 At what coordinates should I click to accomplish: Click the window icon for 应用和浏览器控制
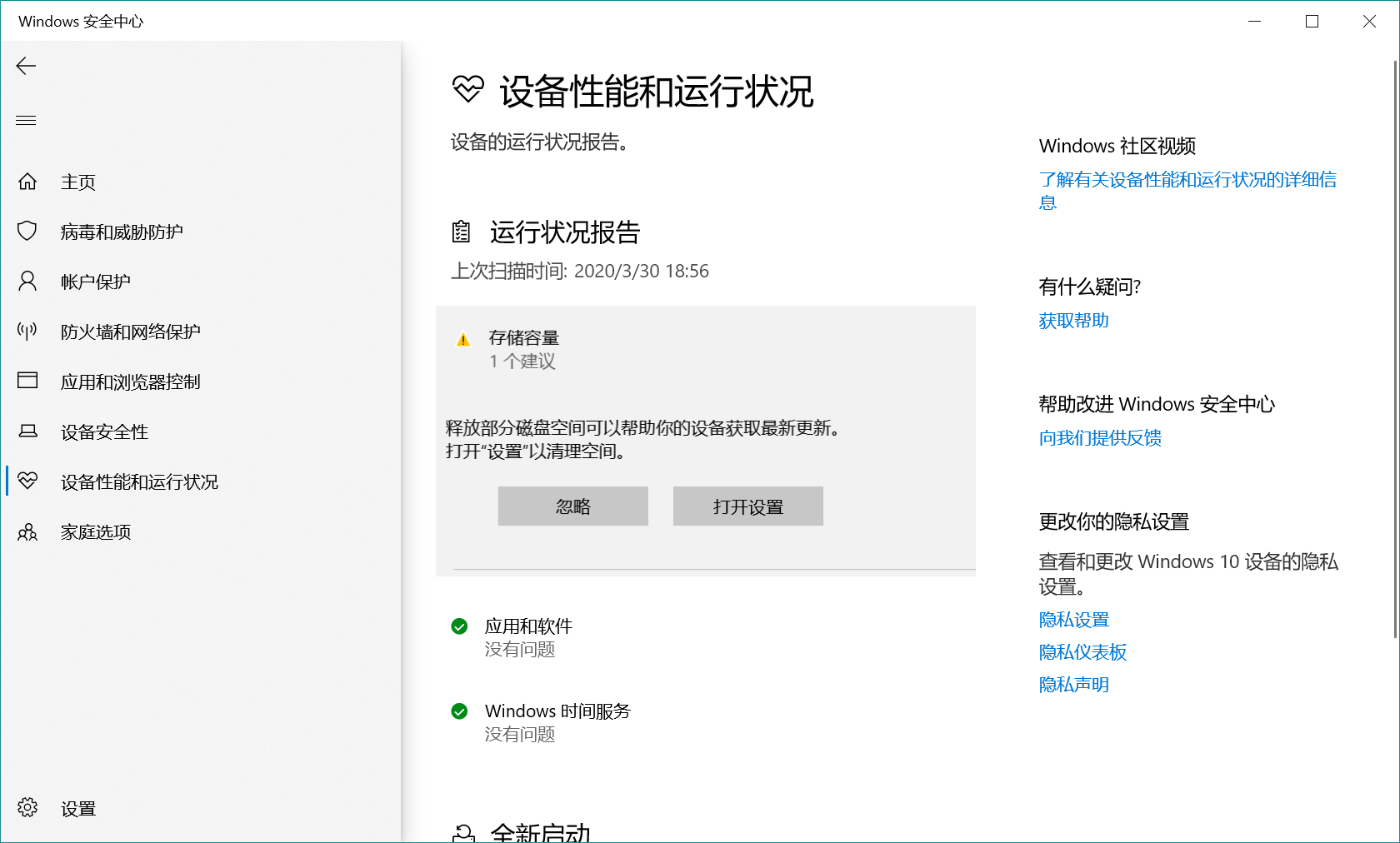click(x=27, y=381)
